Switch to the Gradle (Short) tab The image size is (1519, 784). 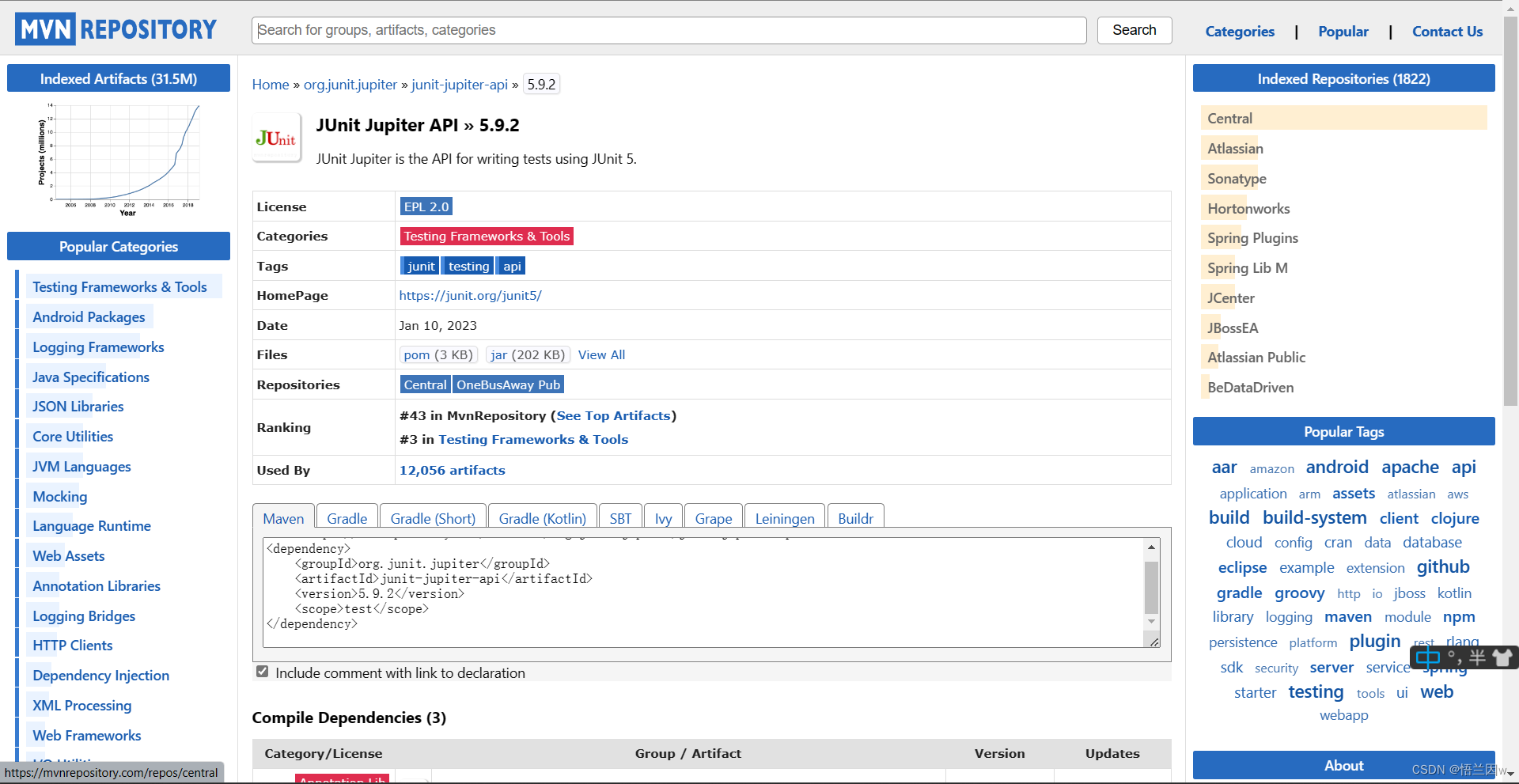pyautogui.click(x=433, y=518)
